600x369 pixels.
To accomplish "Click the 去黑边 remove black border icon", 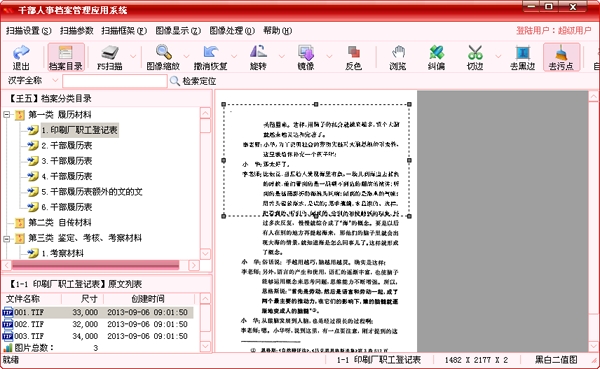I will pyautogui.click(x=522, y=57).
